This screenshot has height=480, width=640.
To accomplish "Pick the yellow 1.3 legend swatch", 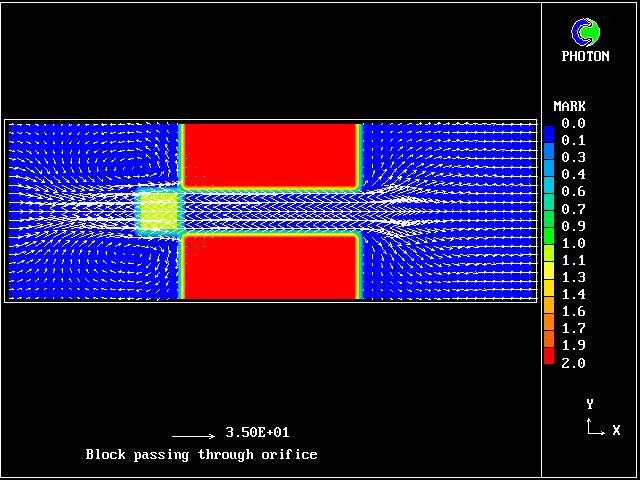I will (549, 277).
